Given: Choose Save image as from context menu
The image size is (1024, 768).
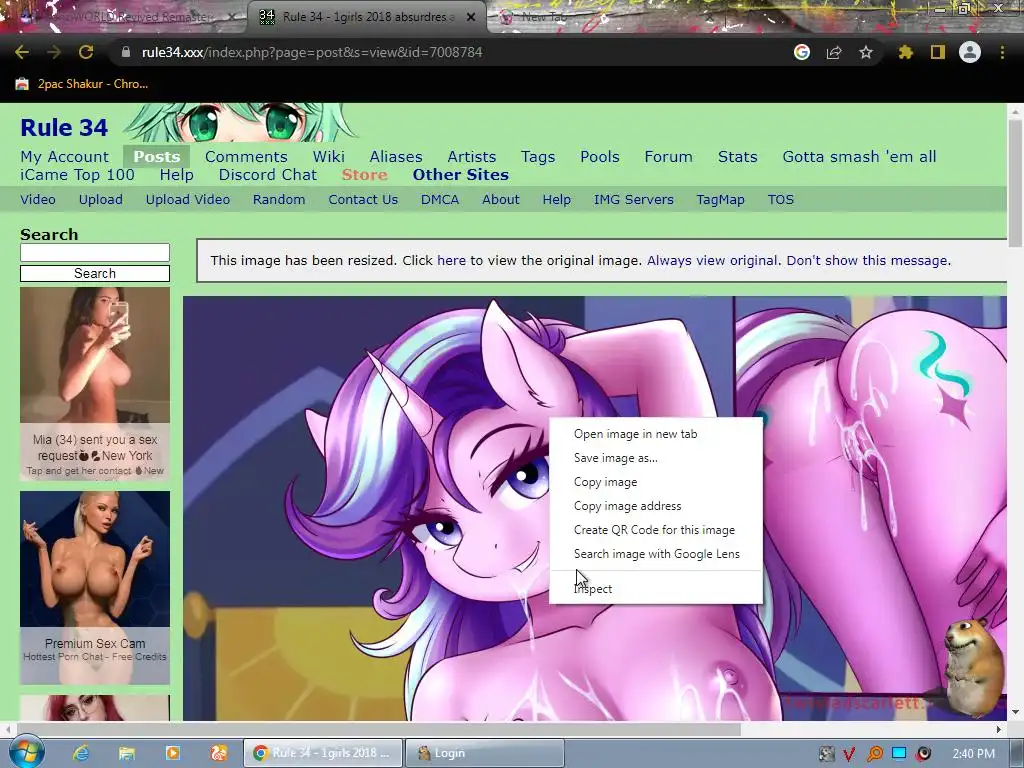Looking at the screenshot, I should point(656,458).
